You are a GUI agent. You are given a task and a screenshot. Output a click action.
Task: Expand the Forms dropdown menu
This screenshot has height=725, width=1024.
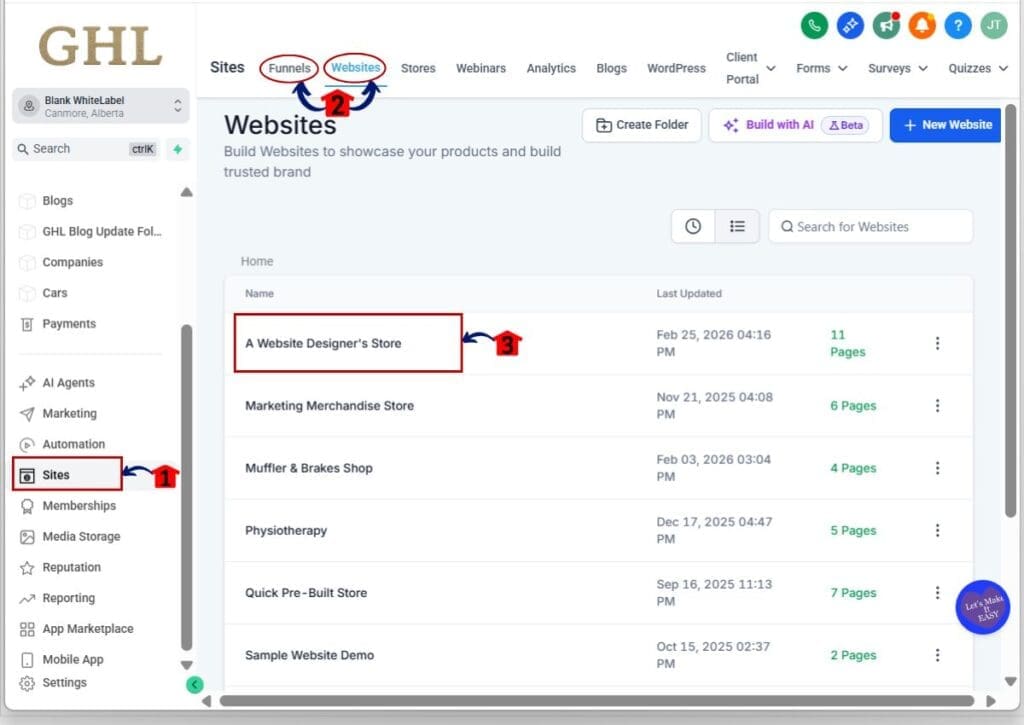(x=822, y=68)
